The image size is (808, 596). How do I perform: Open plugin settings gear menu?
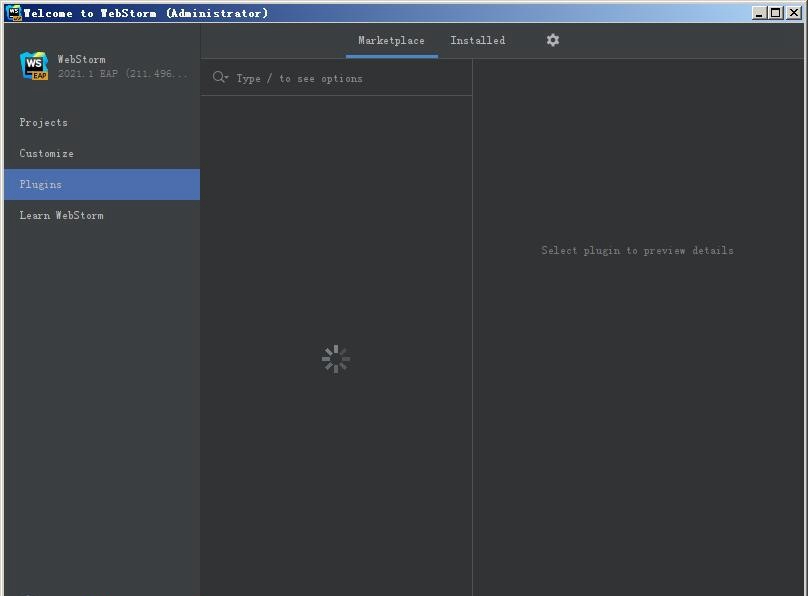click(x=553, y=40)
